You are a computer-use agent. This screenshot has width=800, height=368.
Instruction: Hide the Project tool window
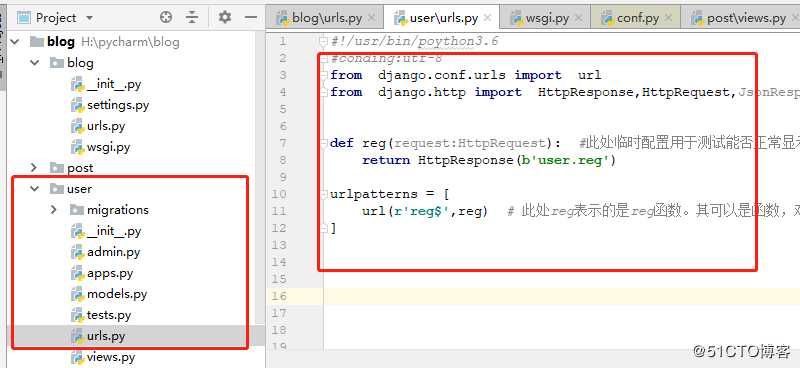coord(251,17)
